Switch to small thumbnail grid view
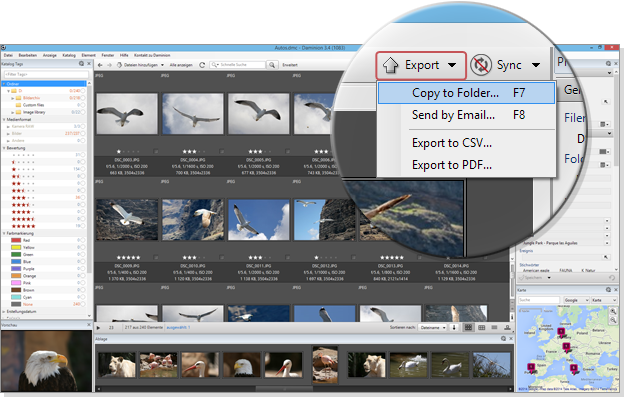The image size is (624, 397). point(482,327)
